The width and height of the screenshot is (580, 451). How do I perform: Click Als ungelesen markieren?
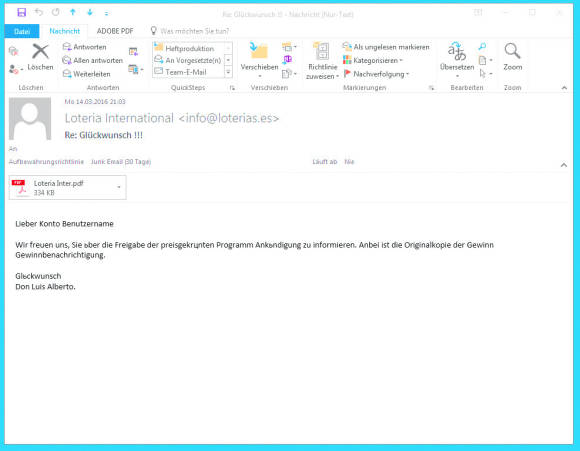point(386,47)
